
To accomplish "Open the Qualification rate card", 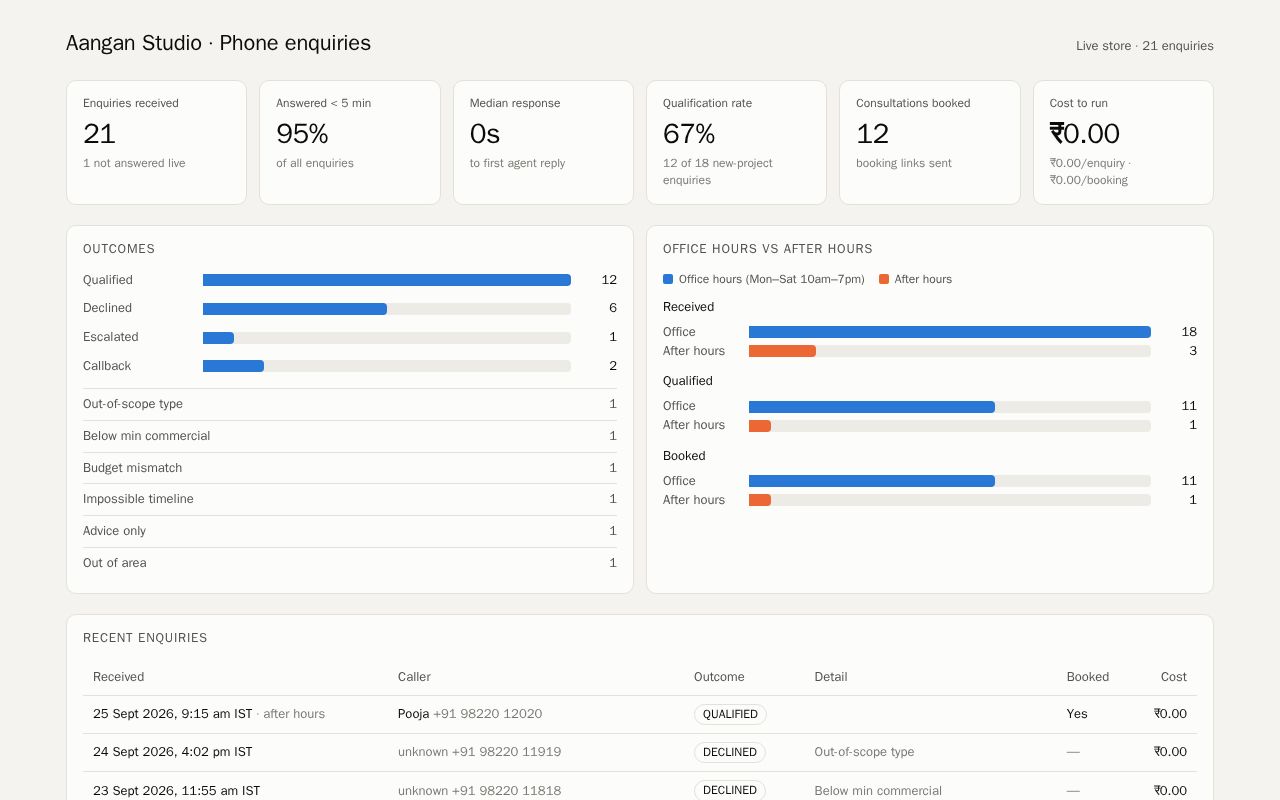I will pos(736,142).
